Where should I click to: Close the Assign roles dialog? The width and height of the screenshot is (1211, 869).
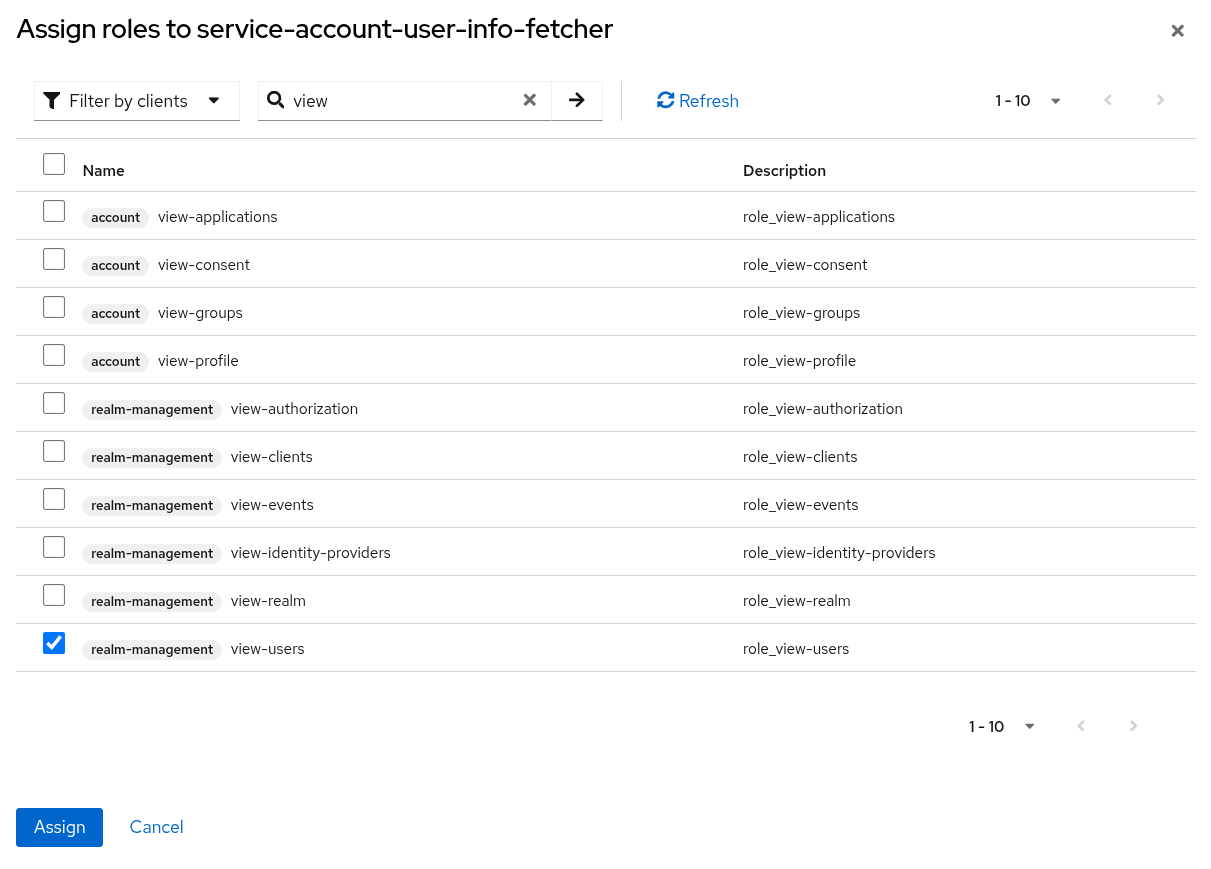1177,31
